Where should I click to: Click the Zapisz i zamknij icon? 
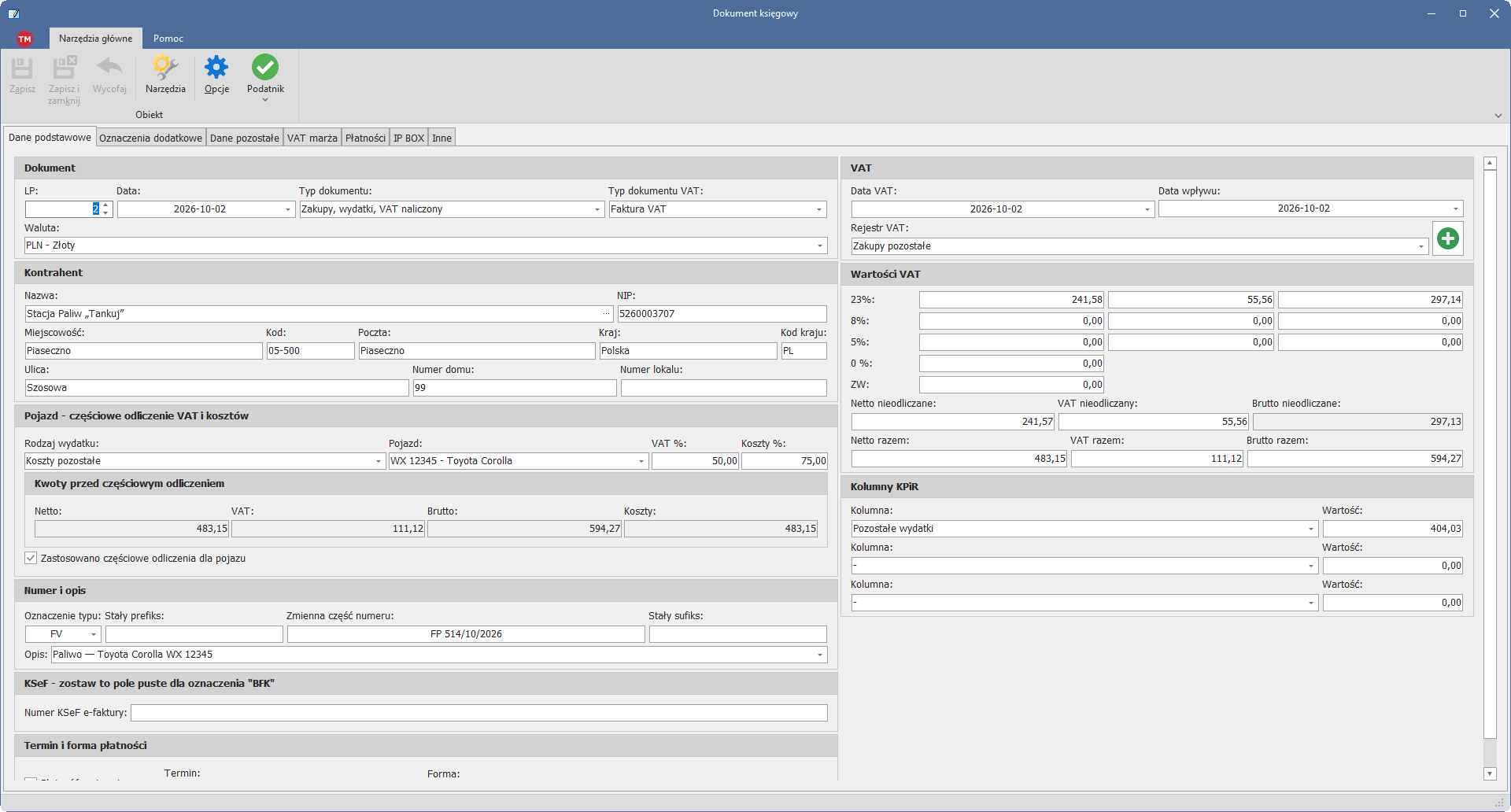coord(64,68)
